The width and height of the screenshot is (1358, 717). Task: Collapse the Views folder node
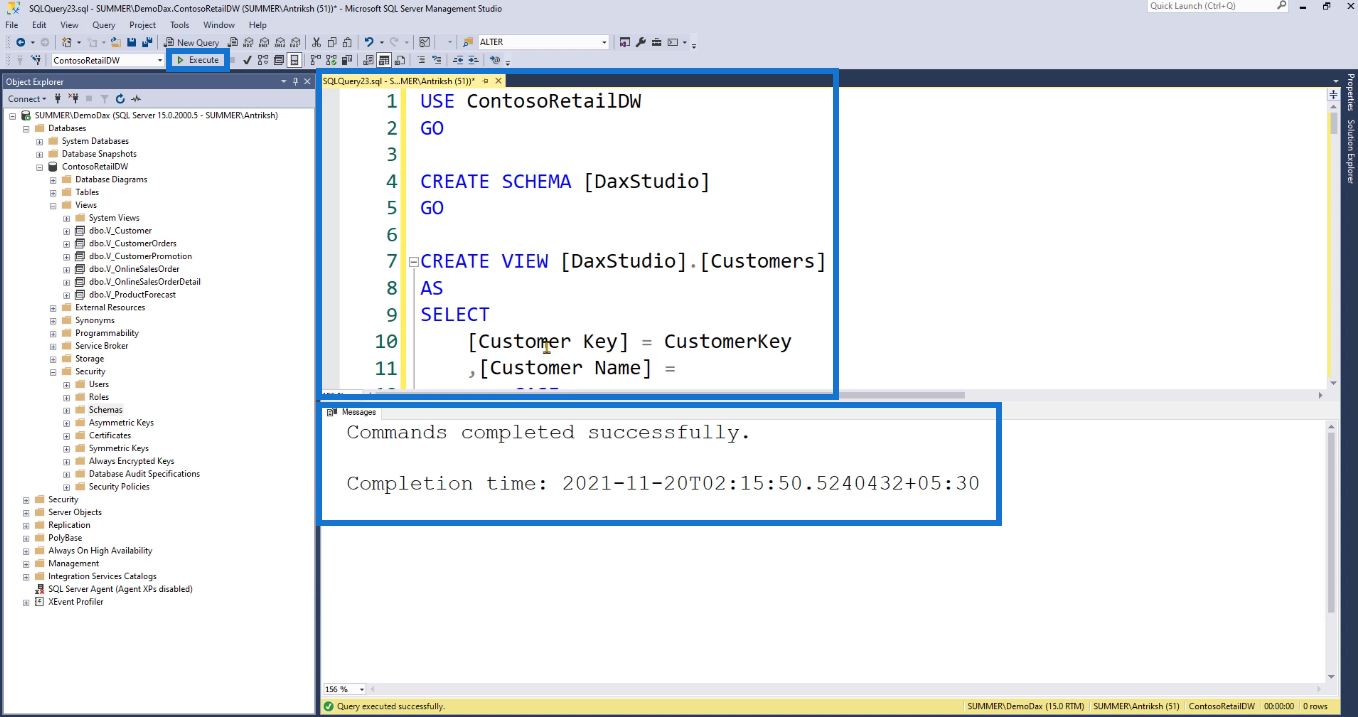(53, 205)
